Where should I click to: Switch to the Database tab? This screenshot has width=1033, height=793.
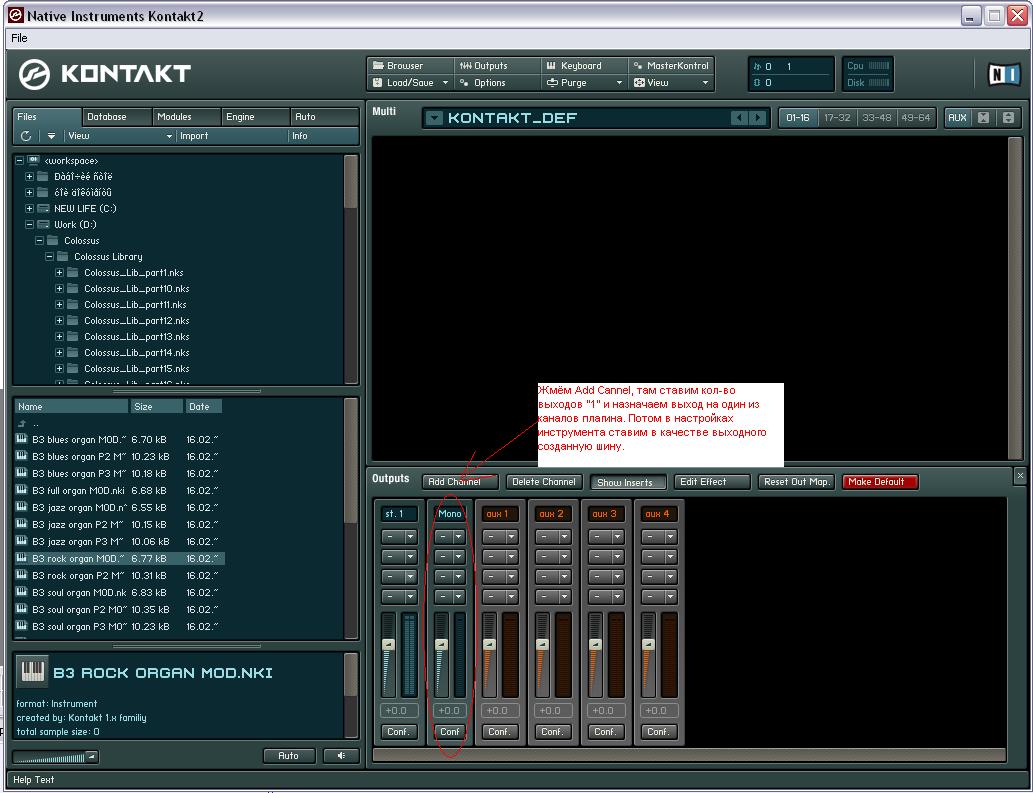[117, 117]
